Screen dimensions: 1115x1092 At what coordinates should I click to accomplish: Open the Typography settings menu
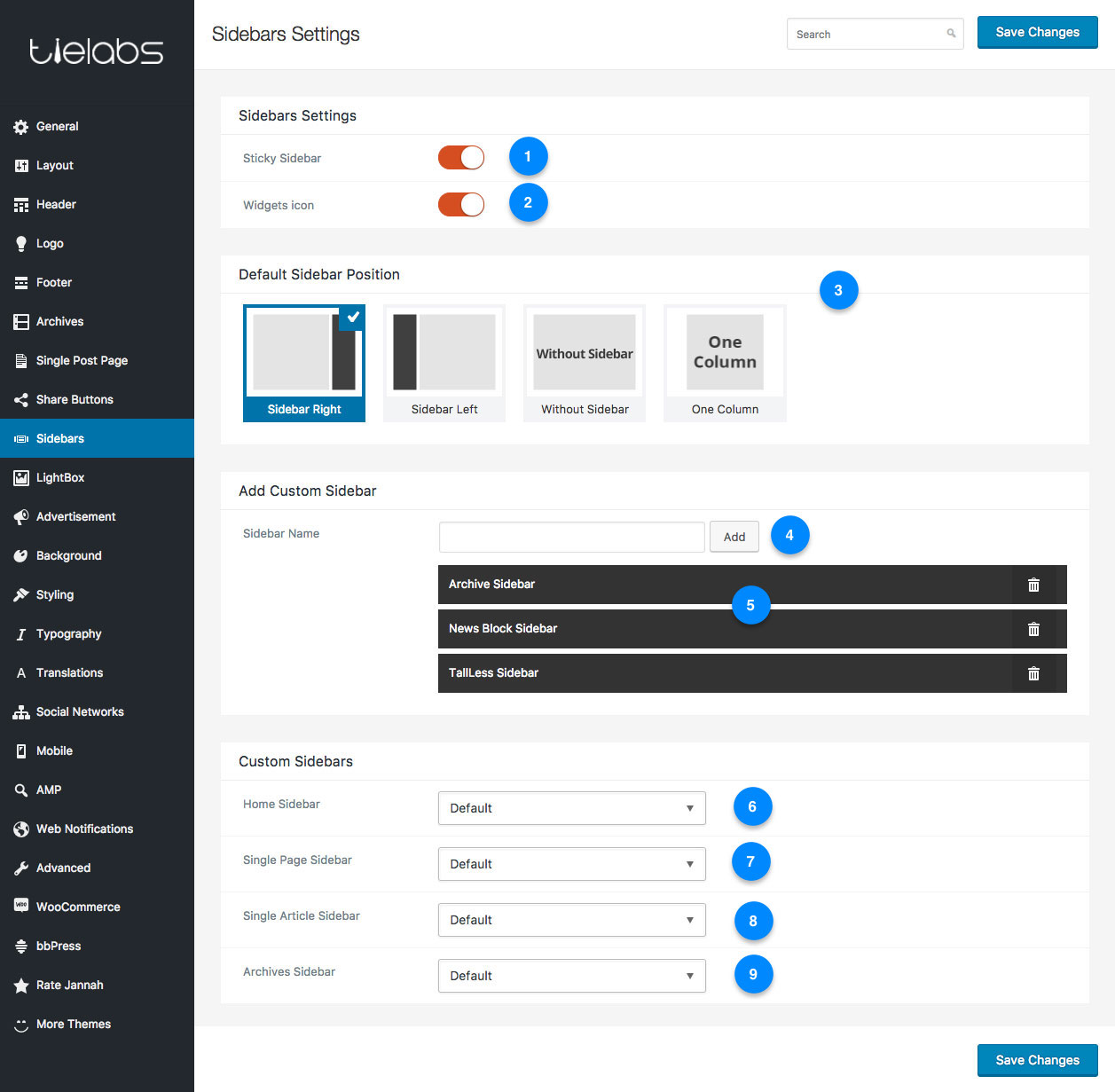coord(97,633)
